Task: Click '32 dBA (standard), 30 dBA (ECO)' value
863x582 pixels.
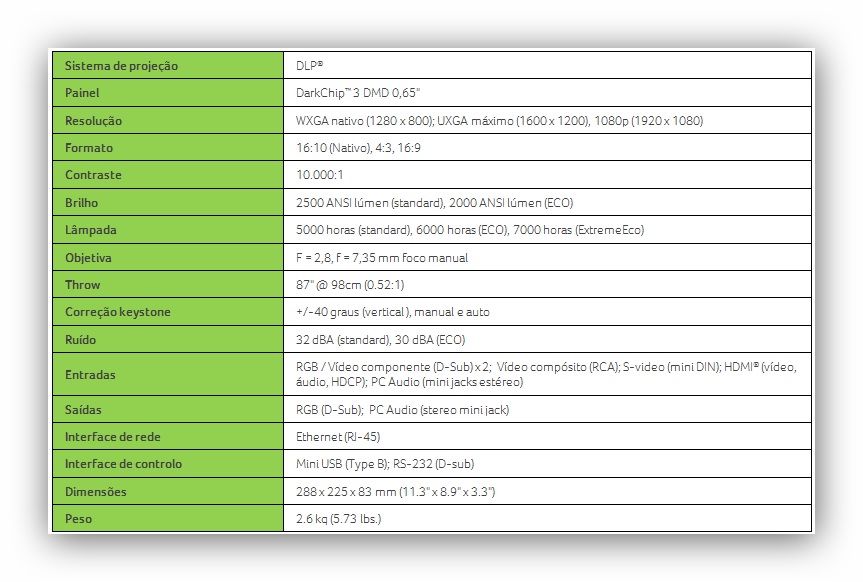Action: [x=380, y=340]
